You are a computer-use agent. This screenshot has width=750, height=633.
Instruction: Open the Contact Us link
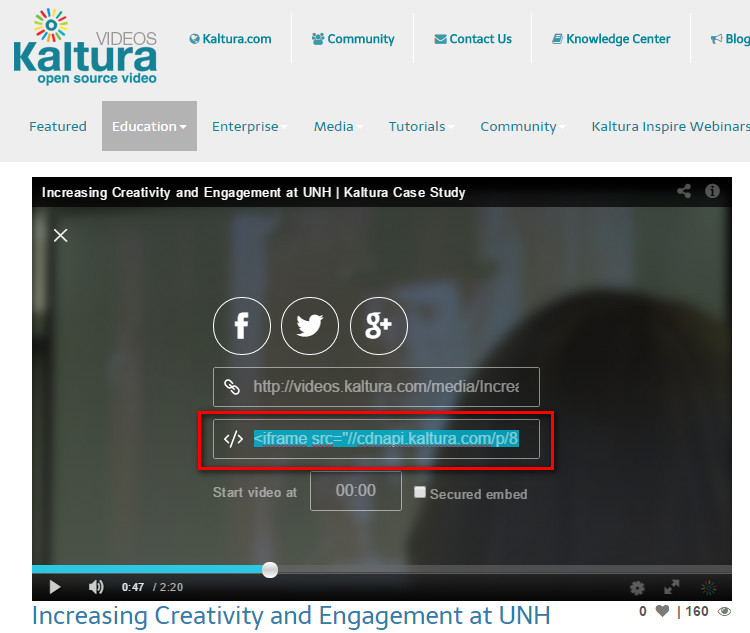pos(473,39)
